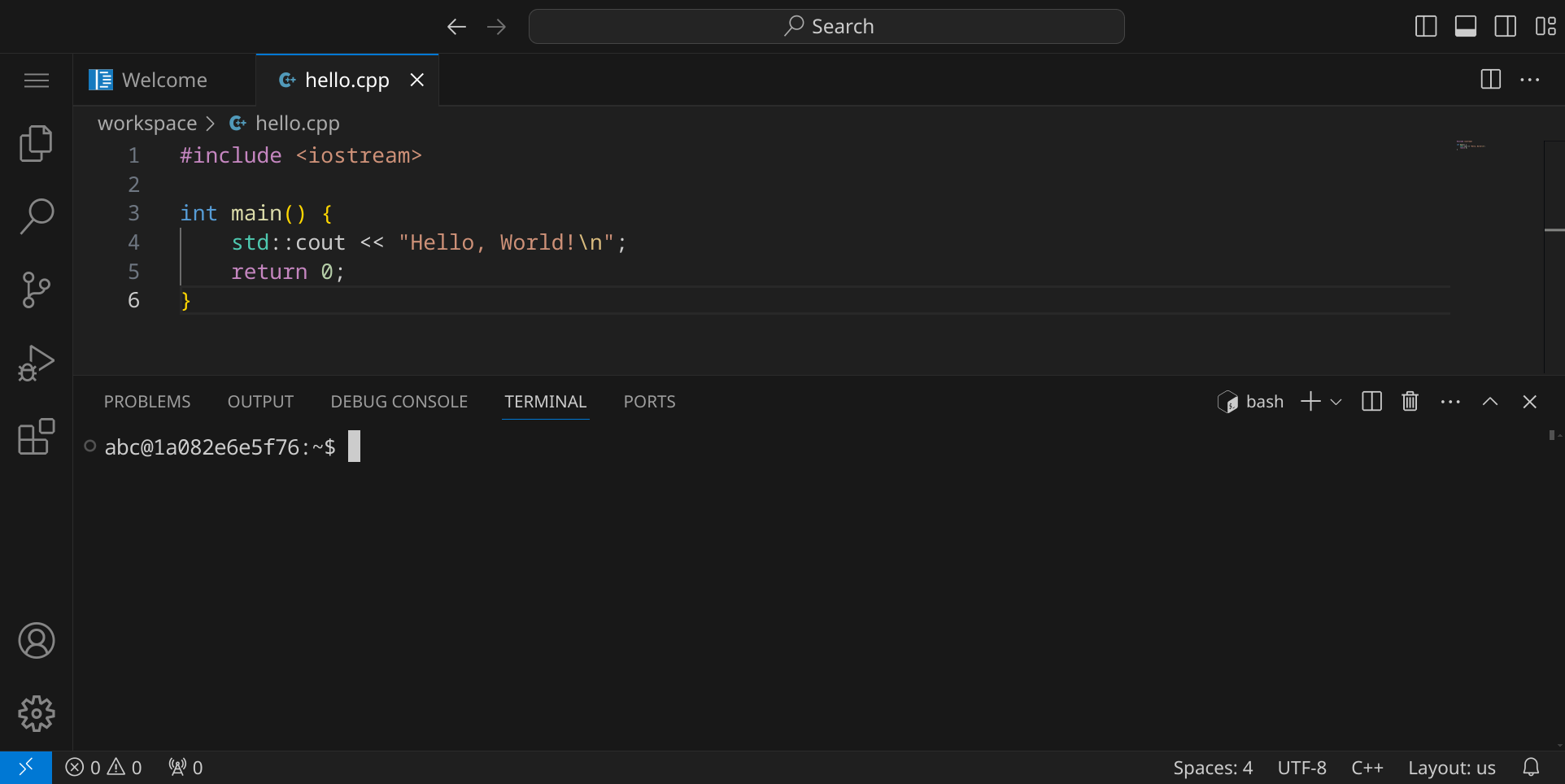Split the terminal pane
The image size is (1565, 784).
point(1371,402)
